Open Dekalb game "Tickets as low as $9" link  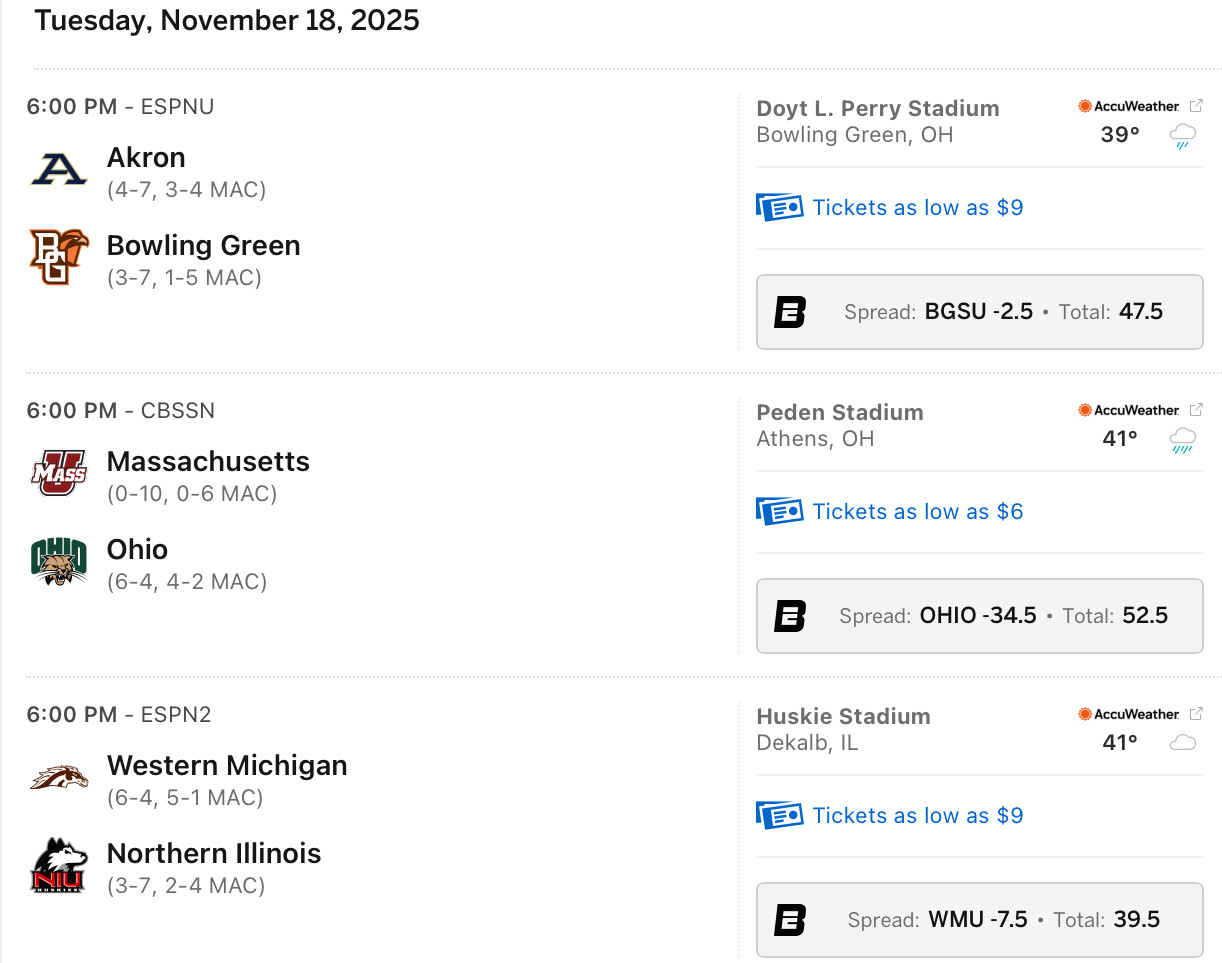click(x=917, y=815)
